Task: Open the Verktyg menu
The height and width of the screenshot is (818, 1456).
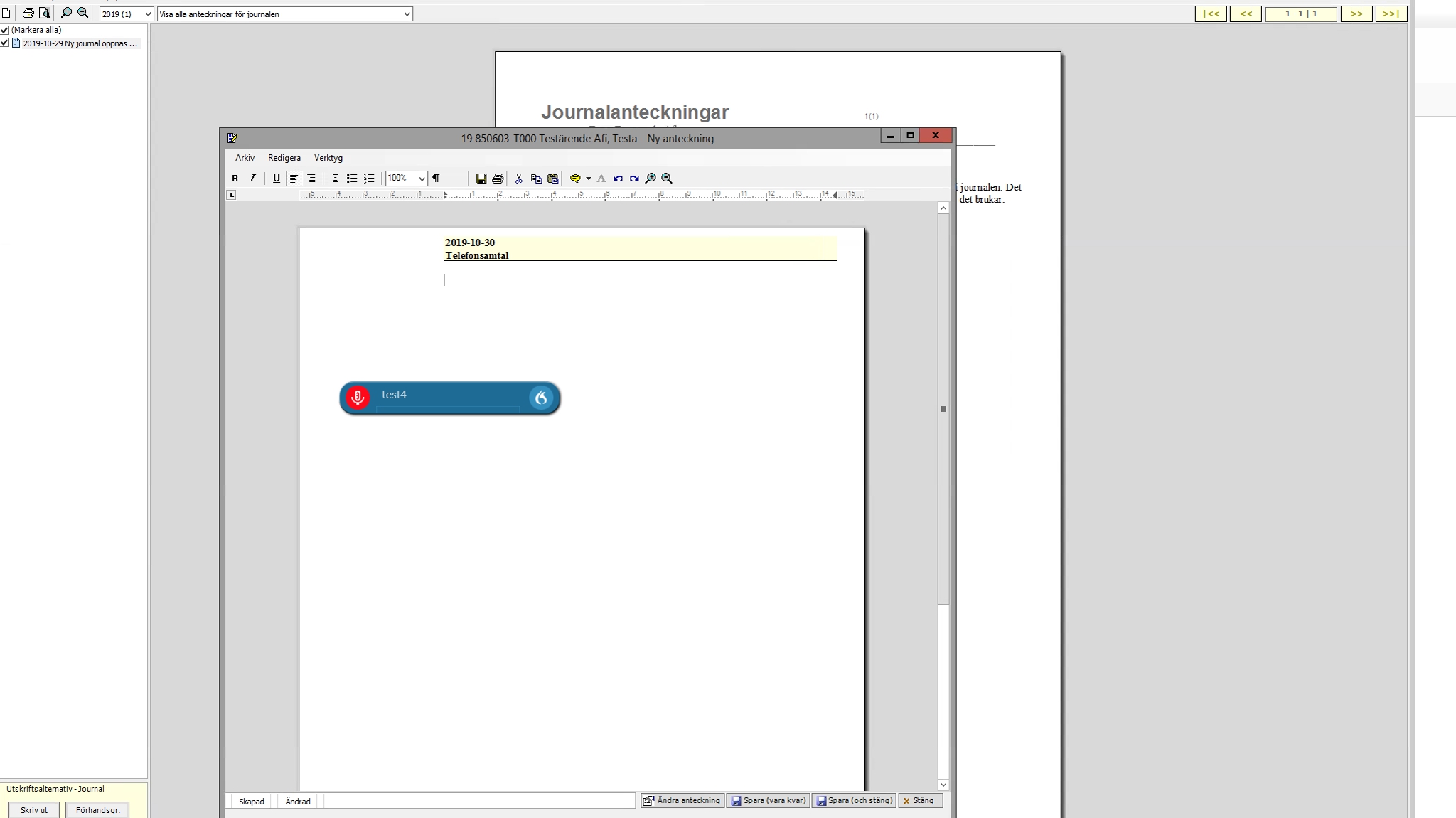Action: pos(328,158)
